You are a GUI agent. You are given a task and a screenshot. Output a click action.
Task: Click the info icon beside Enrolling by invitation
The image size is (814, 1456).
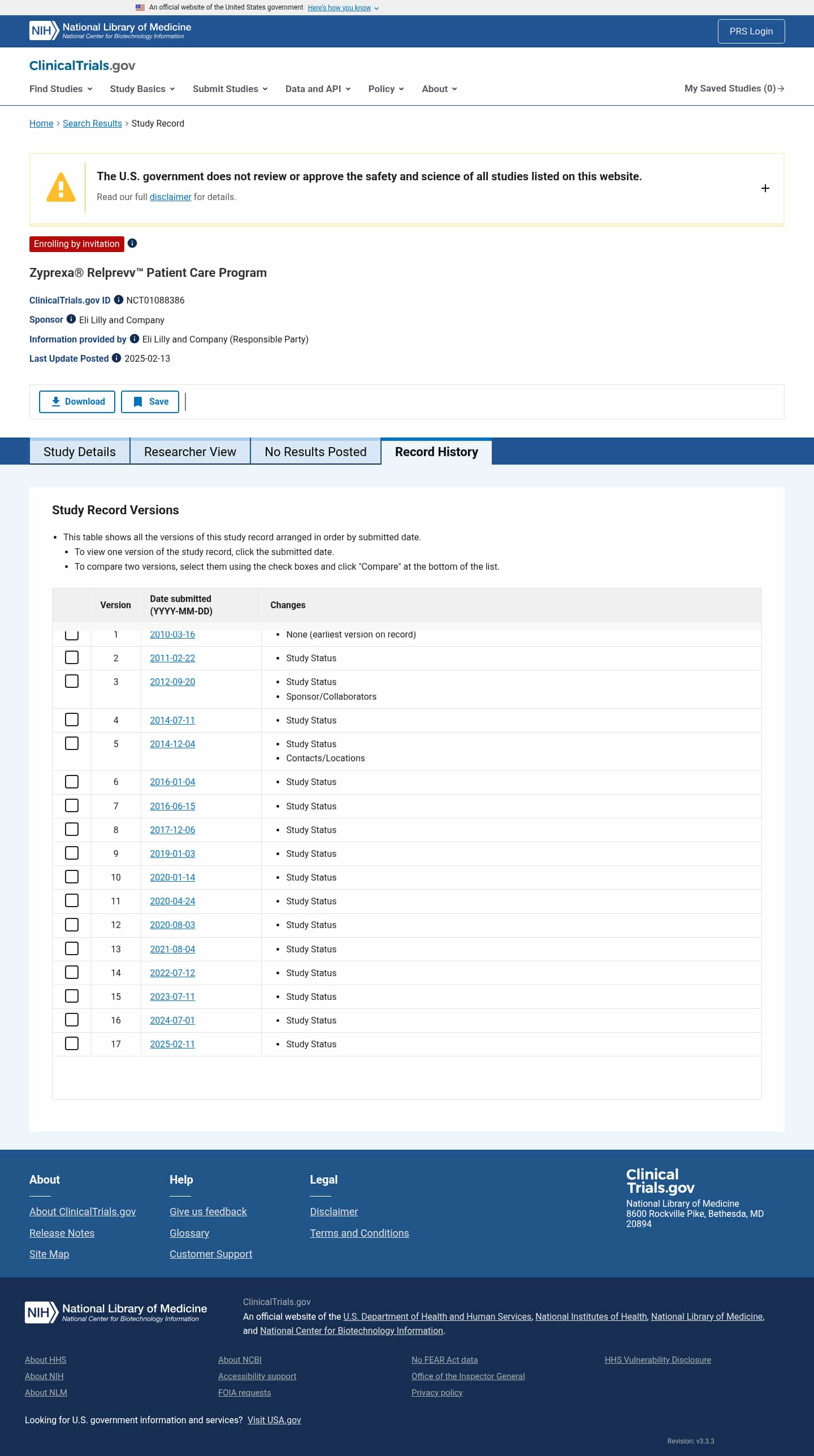(132, 243)
